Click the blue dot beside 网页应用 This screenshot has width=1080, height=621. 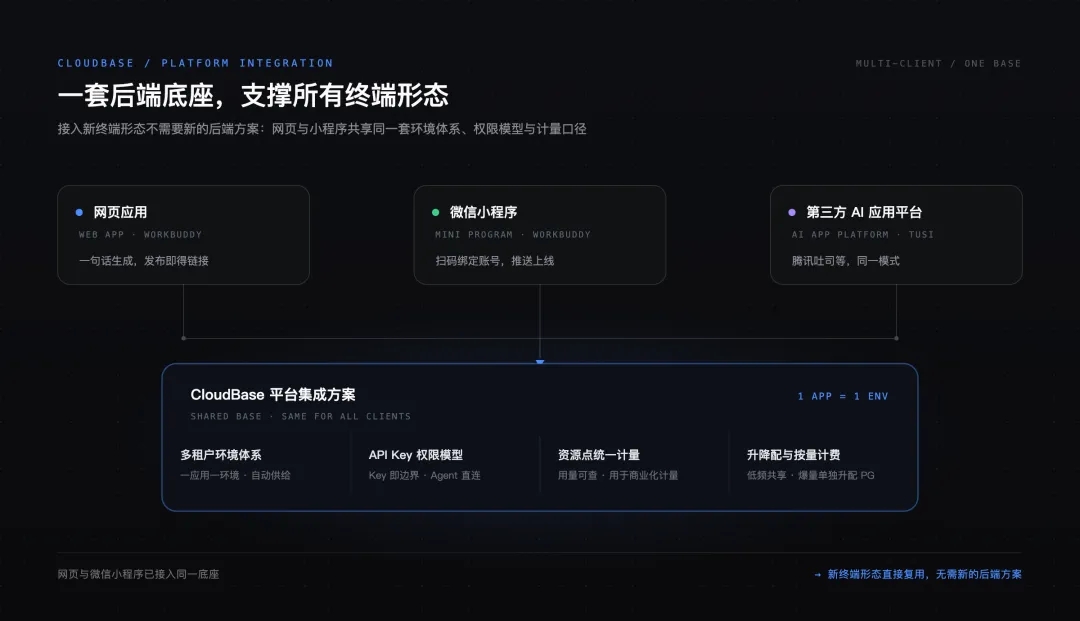(x=79, y=212)
